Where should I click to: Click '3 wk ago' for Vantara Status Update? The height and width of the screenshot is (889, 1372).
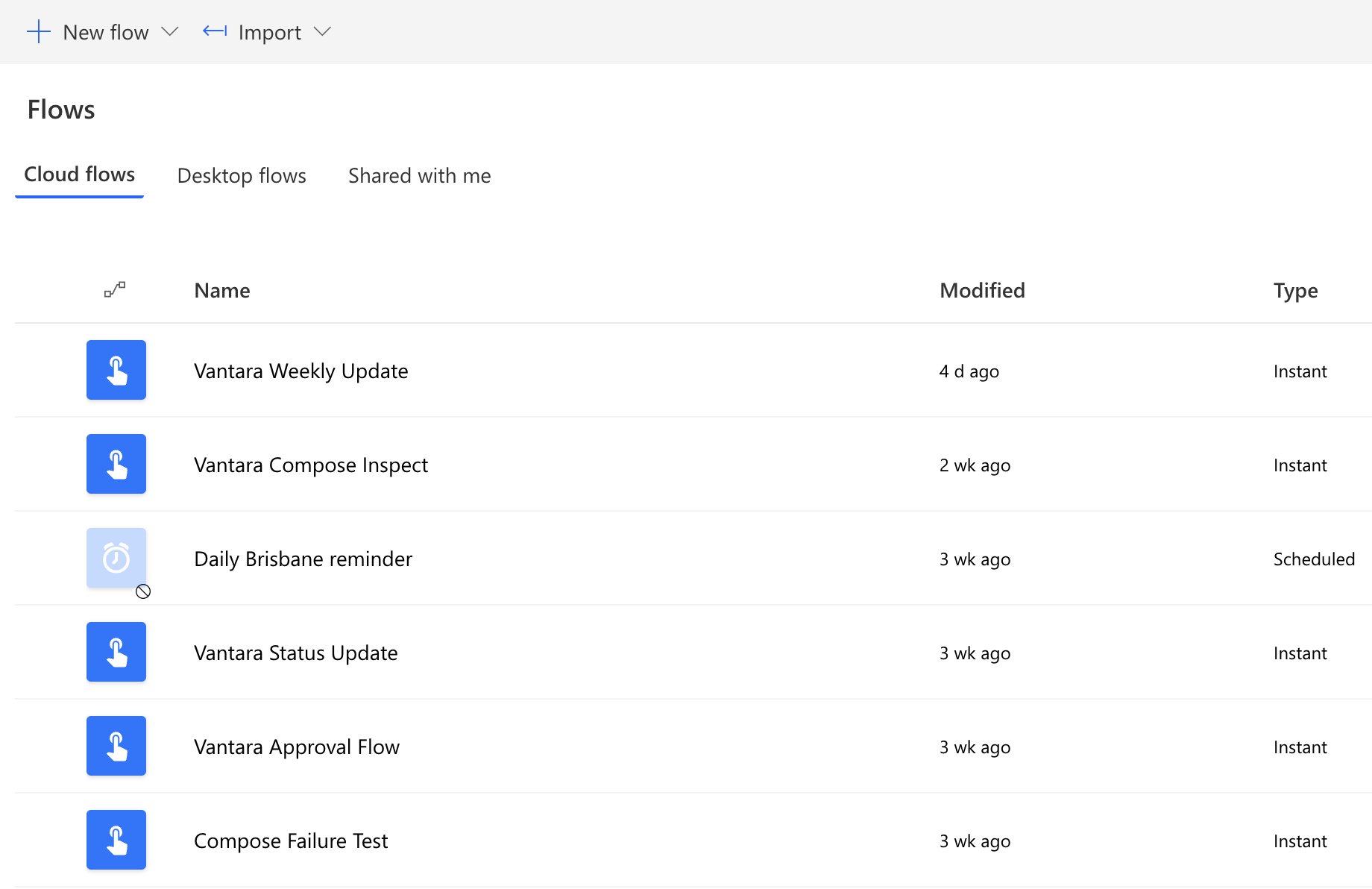coord(975,653)
